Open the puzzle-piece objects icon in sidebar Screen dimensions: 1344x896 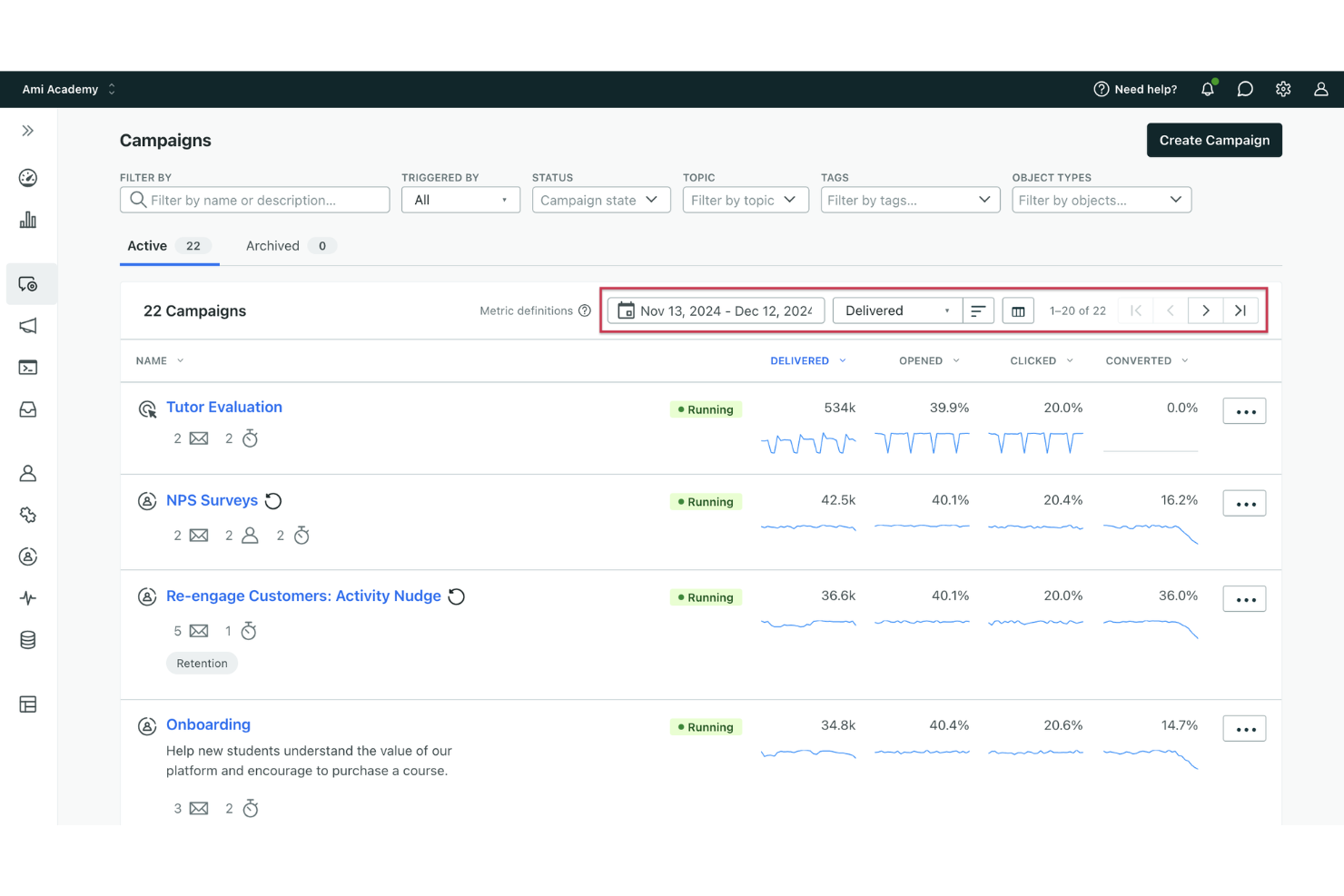[28, 515]
